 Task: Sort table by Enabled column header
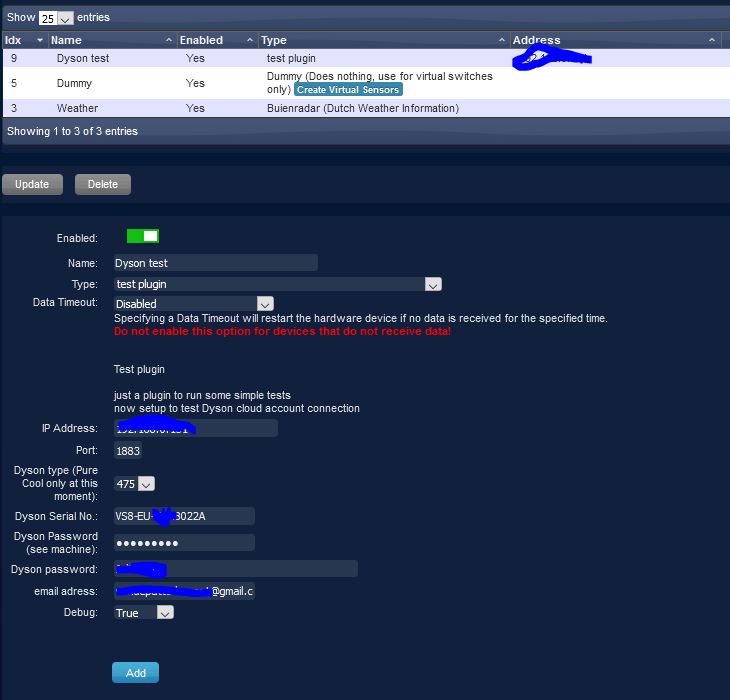[216, 40]
